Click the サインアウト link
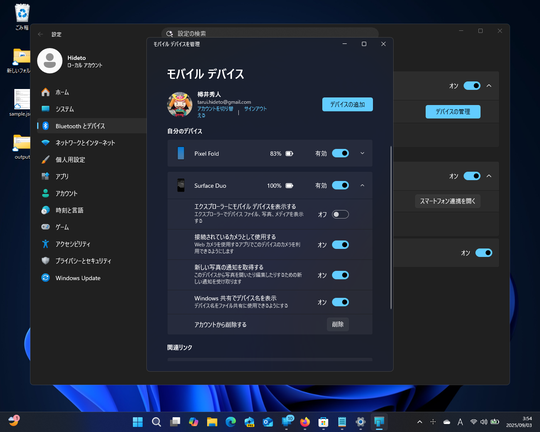This screenshot has height=432, width=540. pyautogui.click(x=256, y=109)
